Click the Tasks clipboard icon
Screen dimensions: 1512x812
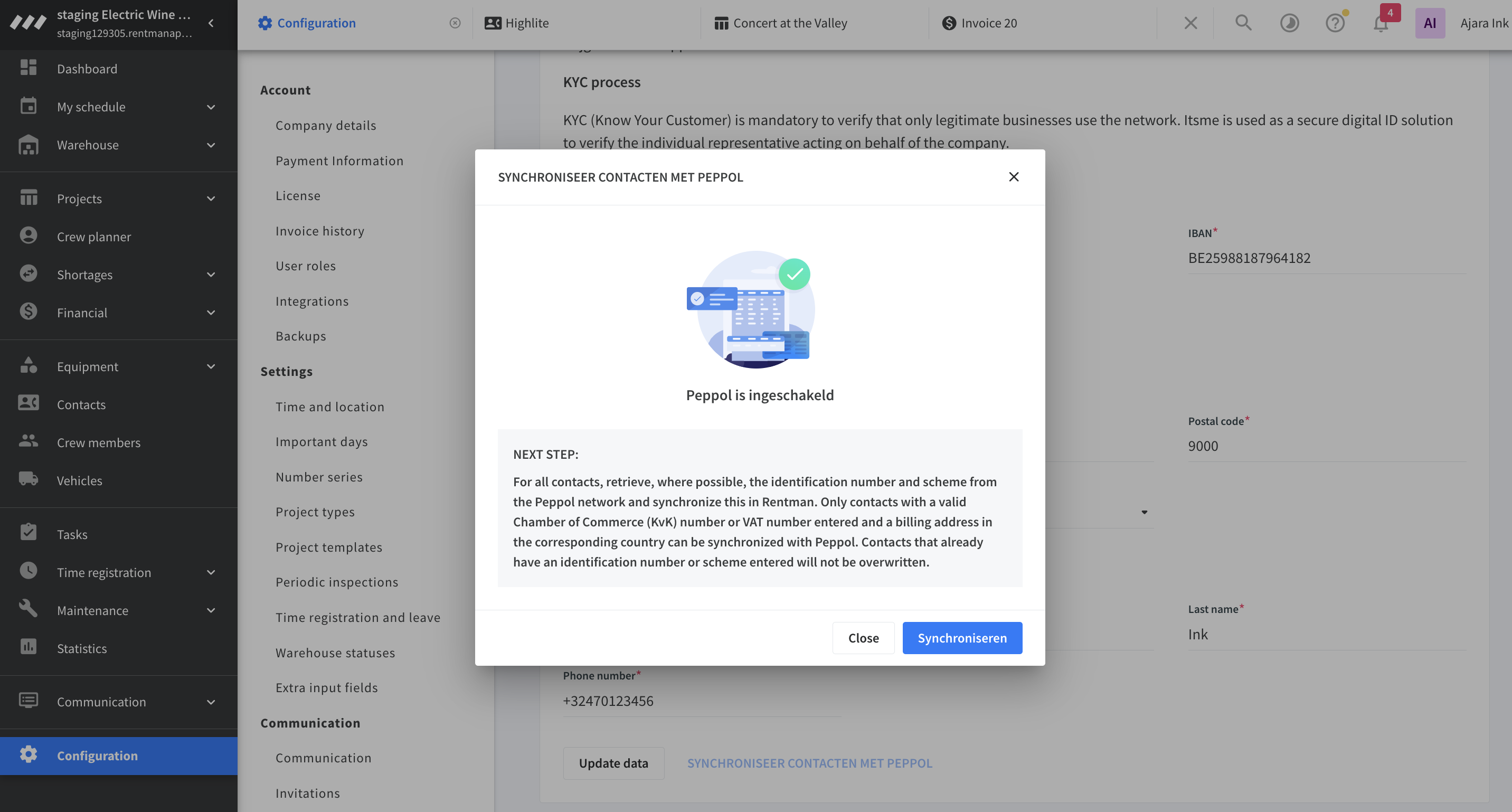(28, 534)
